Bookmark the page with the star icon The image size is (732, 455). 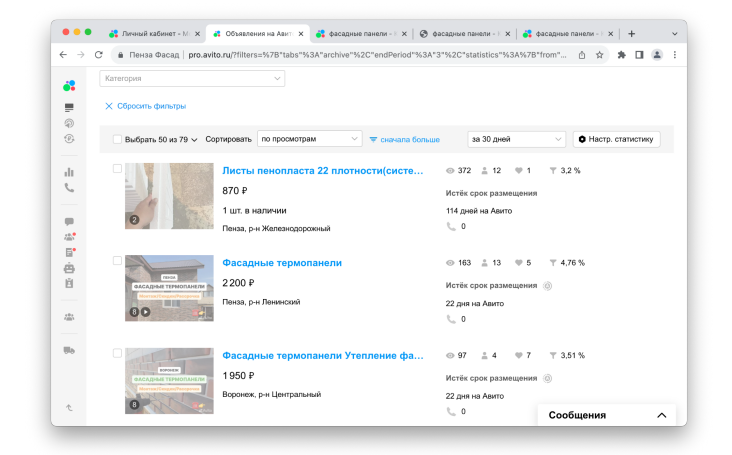coord(599,55)
